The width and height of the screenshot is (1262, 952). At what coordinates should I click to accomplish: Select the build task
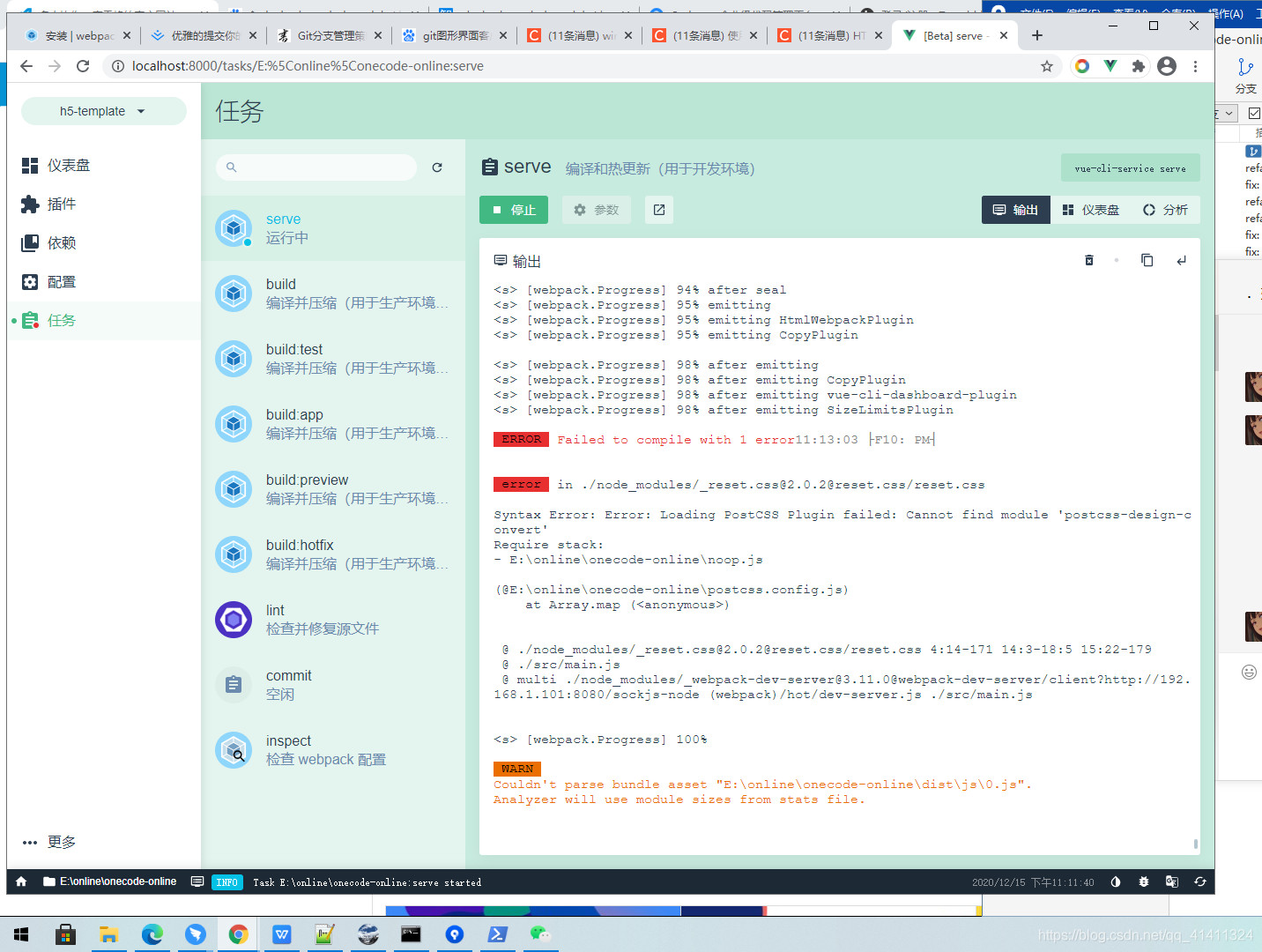pos(333,294)
